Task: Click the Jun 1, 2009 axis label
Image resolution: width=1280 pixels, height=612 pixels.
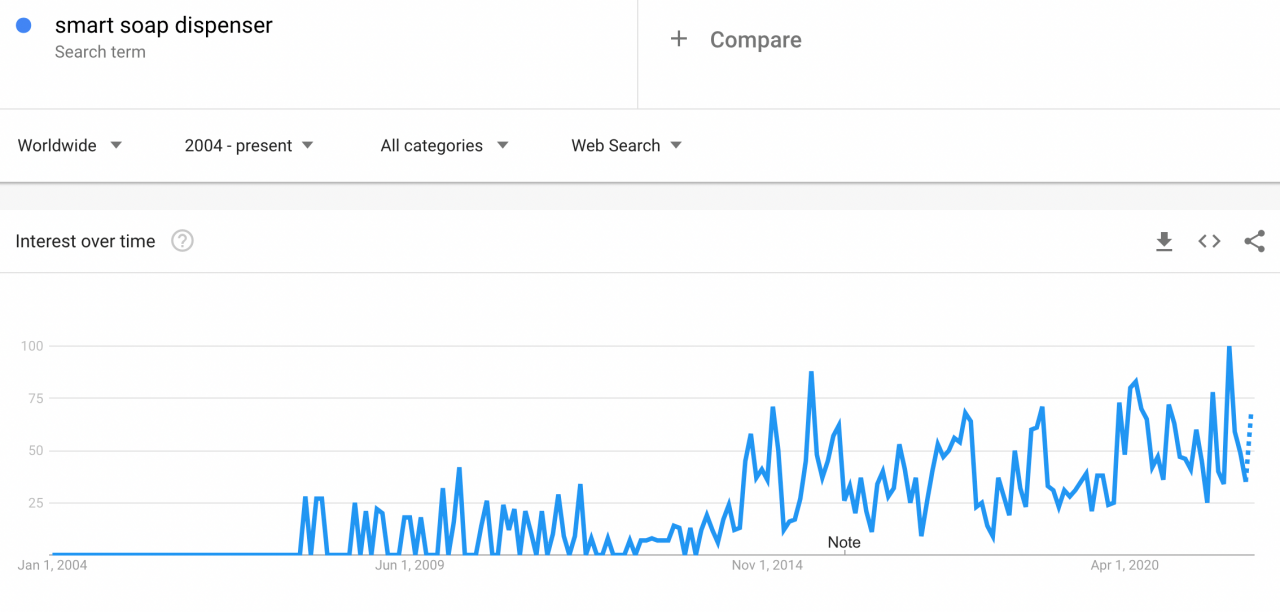Action: (410, 565)
